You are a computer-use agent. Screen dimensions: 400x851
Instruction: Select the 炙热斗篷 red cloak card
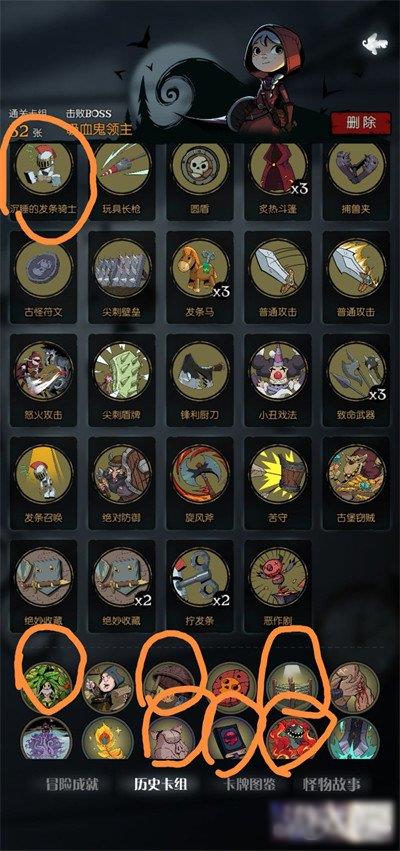click(278, 181)
